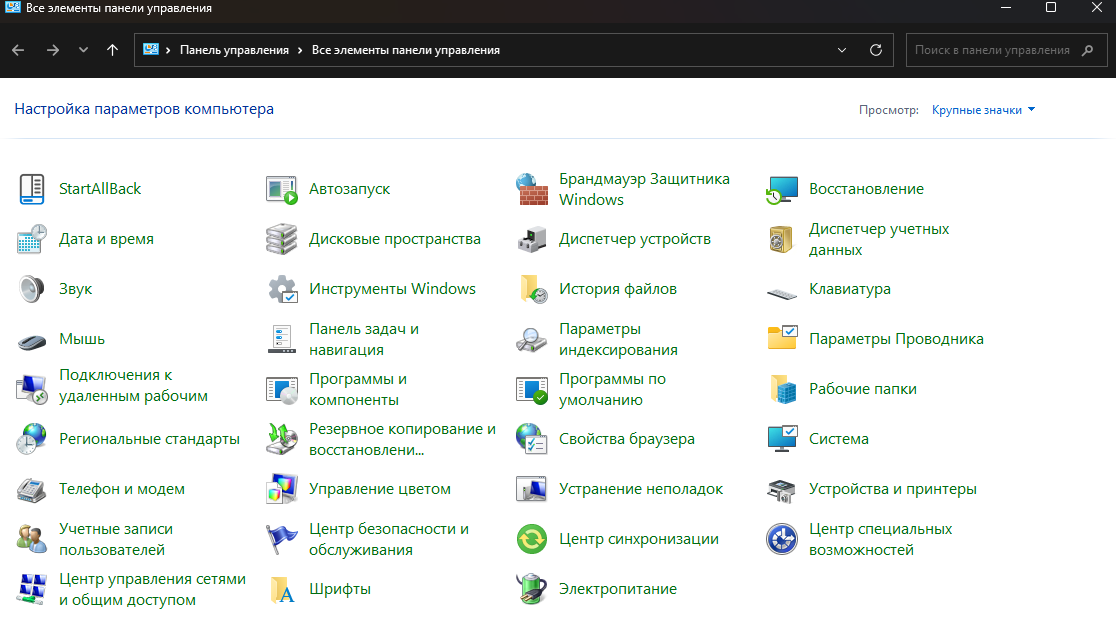Click the Центр синхронизации green icon
Screen dimensions: 1116x620
(x=532, y=539)
